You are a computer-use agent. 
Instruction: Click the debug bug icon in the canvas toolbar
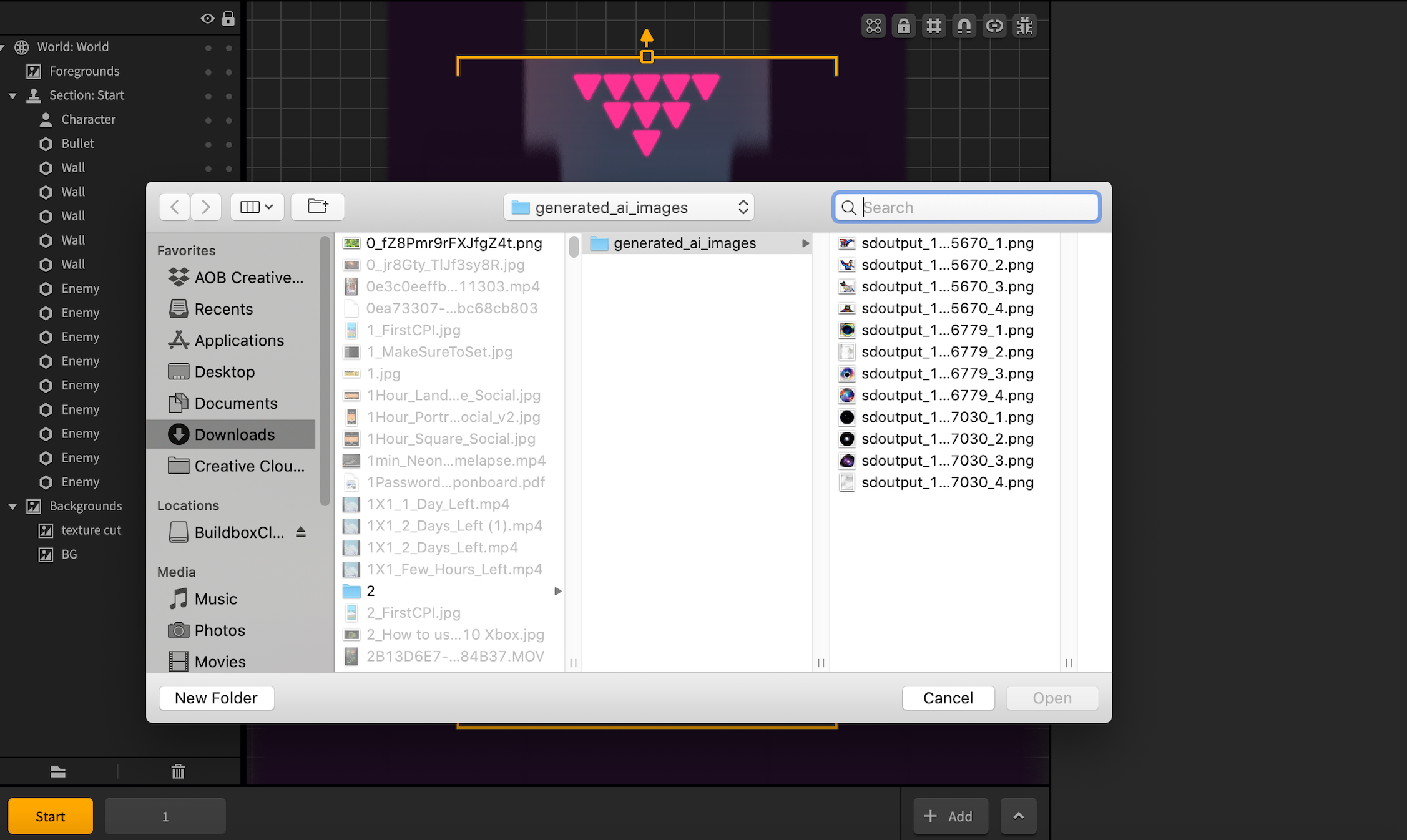click(x=1024, y=26)
